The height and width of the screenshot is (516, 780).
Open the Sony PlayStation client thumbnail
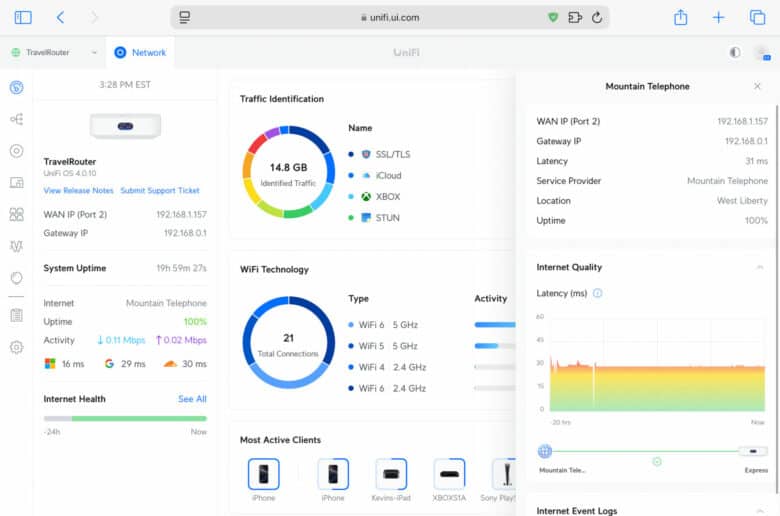click(x=504, y=474)
